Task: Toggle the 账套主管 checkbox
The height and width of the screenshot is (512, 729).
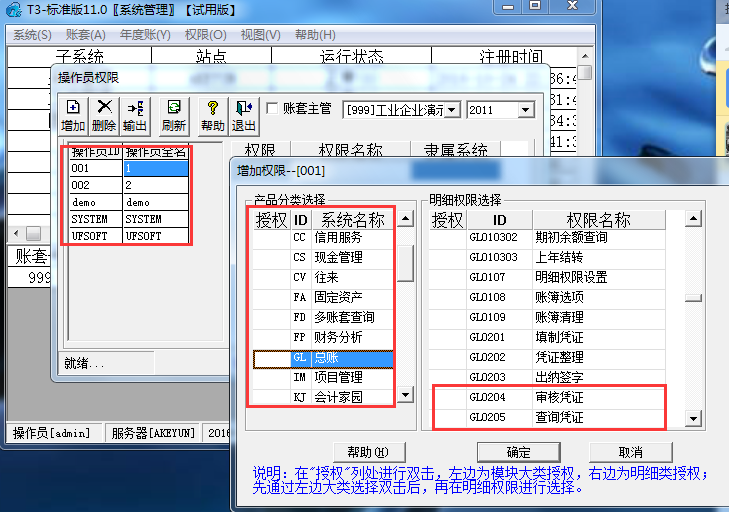Action: [273, 108]
